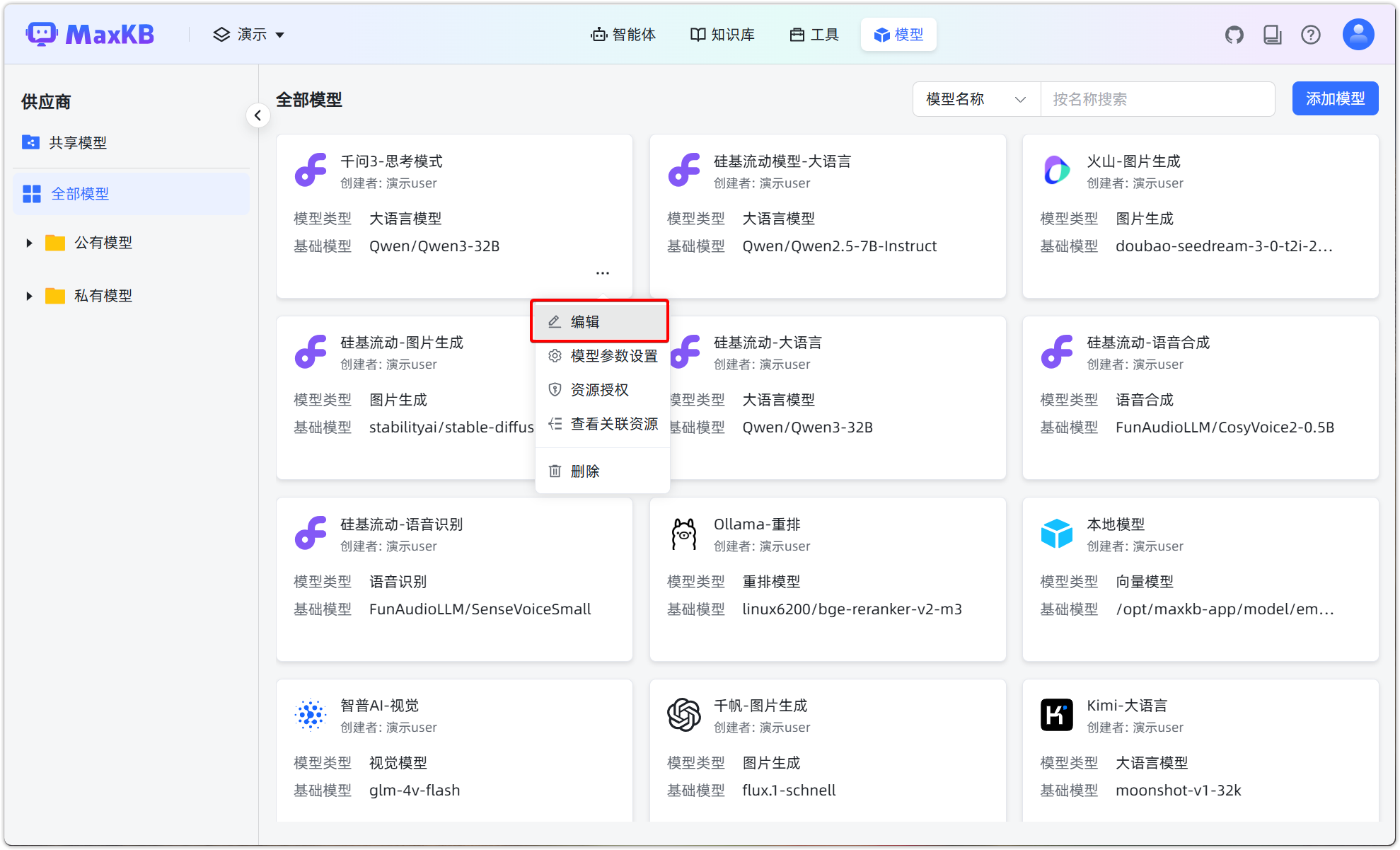Open the shared models sidebar icon
This screenshot has width=1400, height=850.
click(30, 142)
